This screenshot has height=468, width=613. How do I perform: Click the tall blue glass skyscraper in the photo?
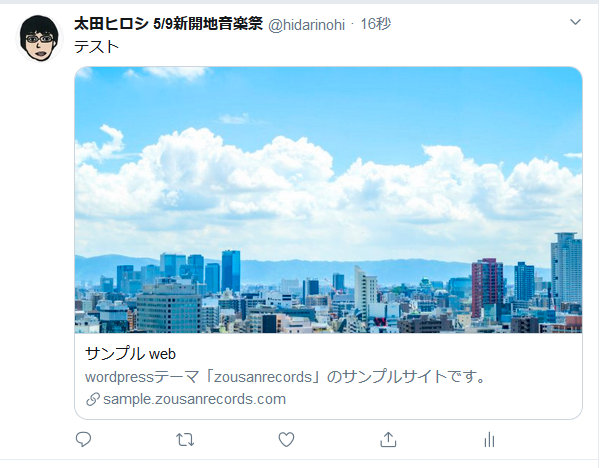click(x=231, y=271)
